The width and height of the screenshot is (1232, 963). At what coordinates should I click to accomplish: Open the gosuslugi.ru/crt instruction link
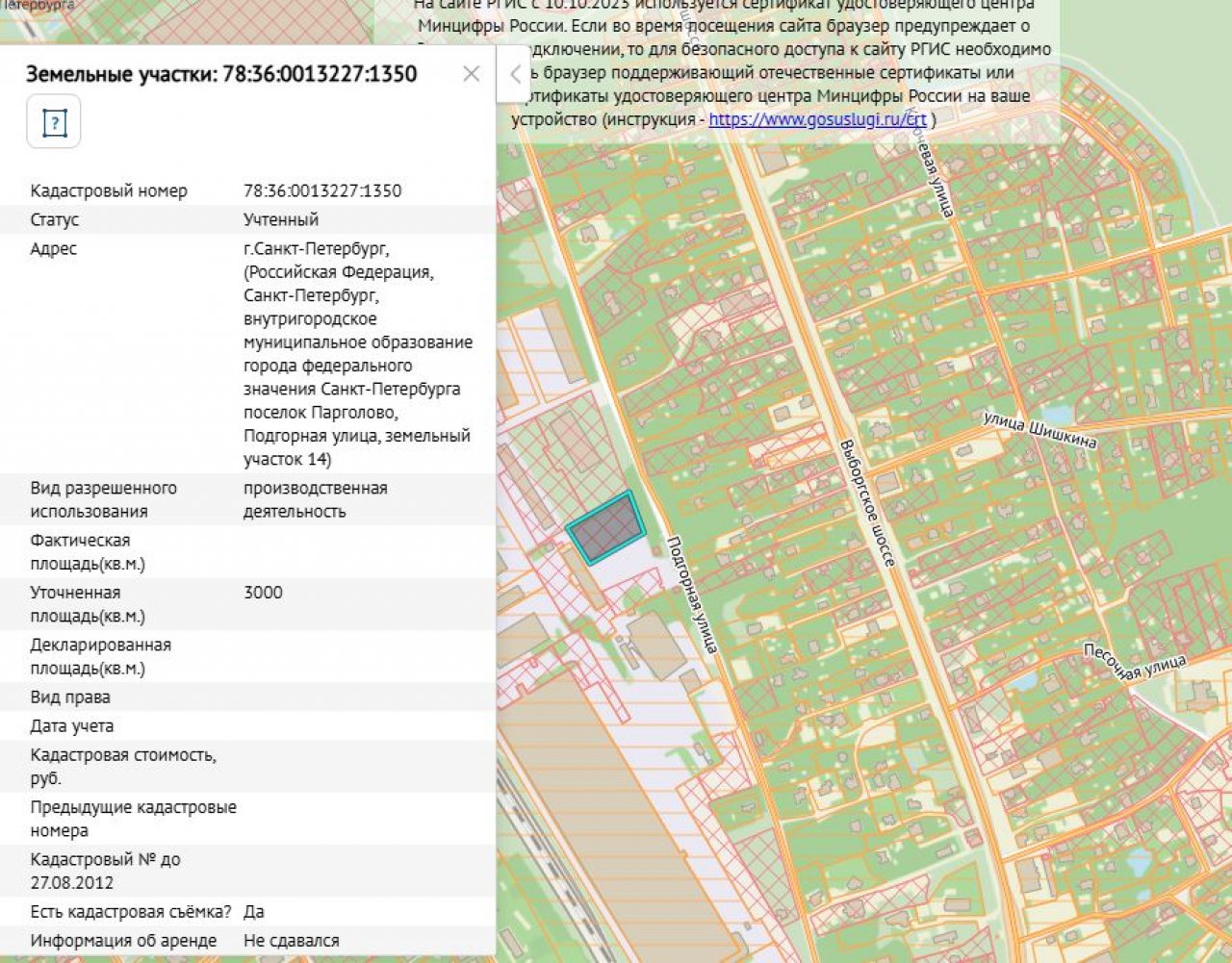817,119
